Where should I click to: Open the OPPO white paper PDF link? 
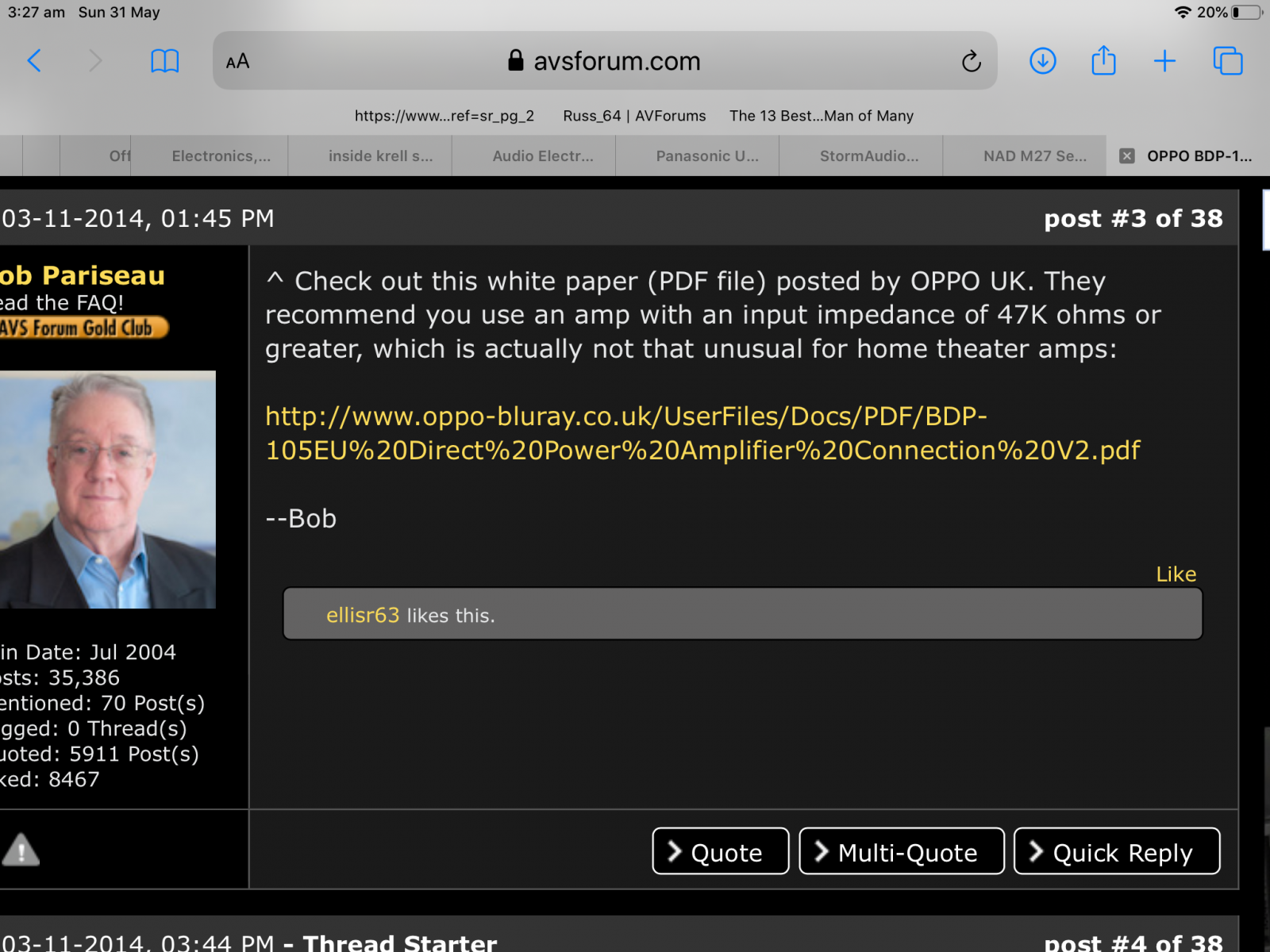(702, 433)
